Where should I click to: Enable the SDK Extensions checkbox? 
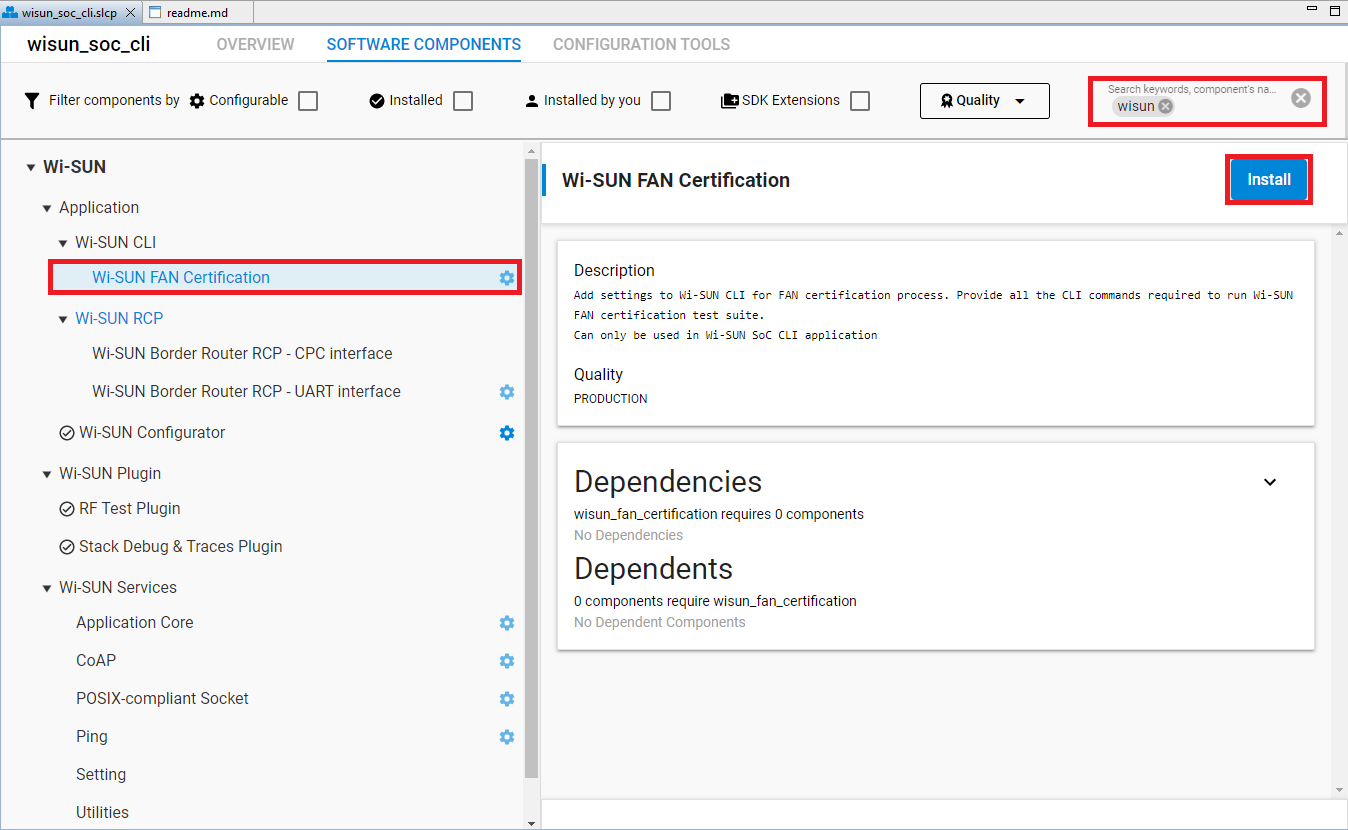[x=860, y=100]
